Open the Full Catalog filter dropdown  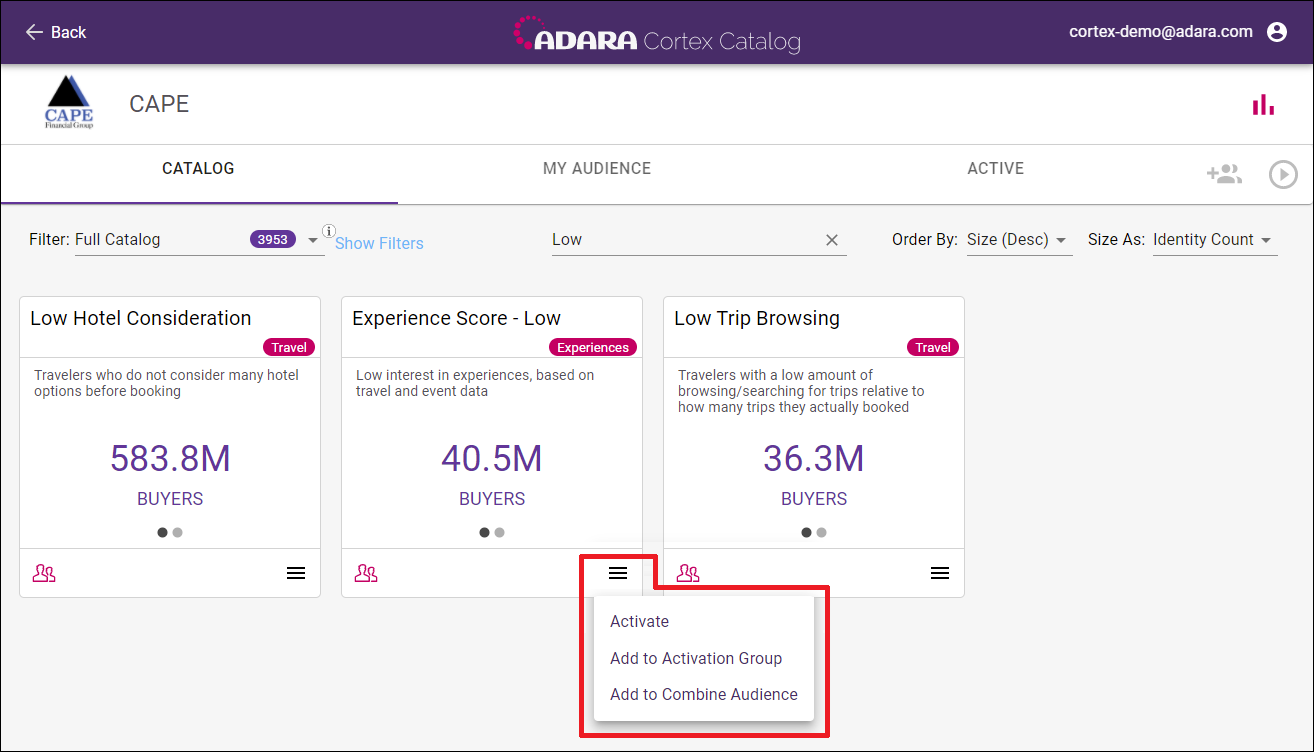[200, 240]
